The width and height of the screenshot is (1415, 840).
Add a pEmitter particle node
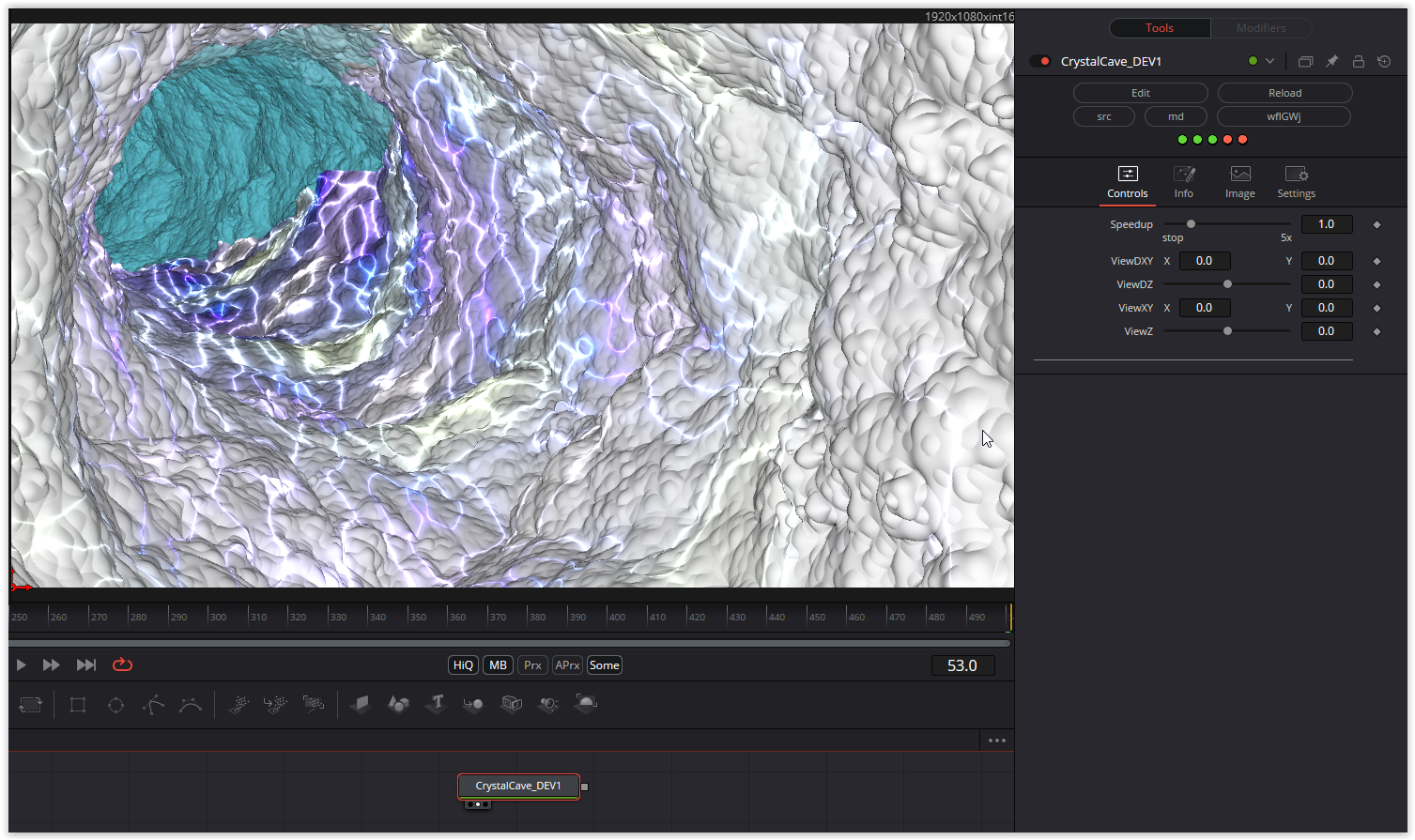(239, 704)
